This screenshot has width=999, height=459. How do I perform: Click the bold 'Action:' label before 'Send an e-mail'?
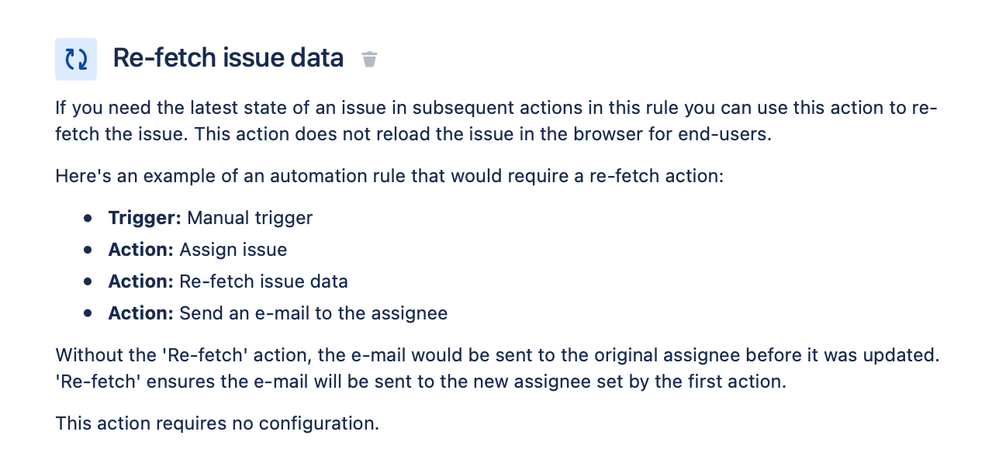click(x=141, y=314)
